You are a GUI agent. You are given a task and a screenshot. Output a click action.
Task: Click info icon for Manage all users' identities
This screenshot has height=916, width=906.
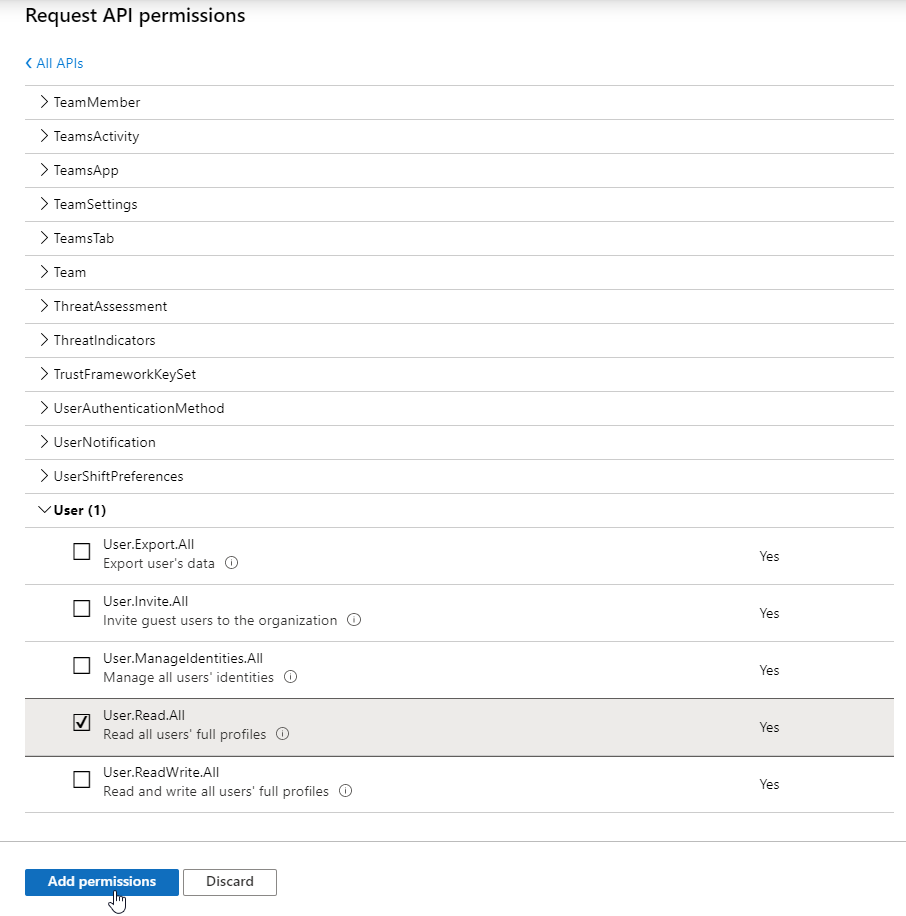pos(290,677)
